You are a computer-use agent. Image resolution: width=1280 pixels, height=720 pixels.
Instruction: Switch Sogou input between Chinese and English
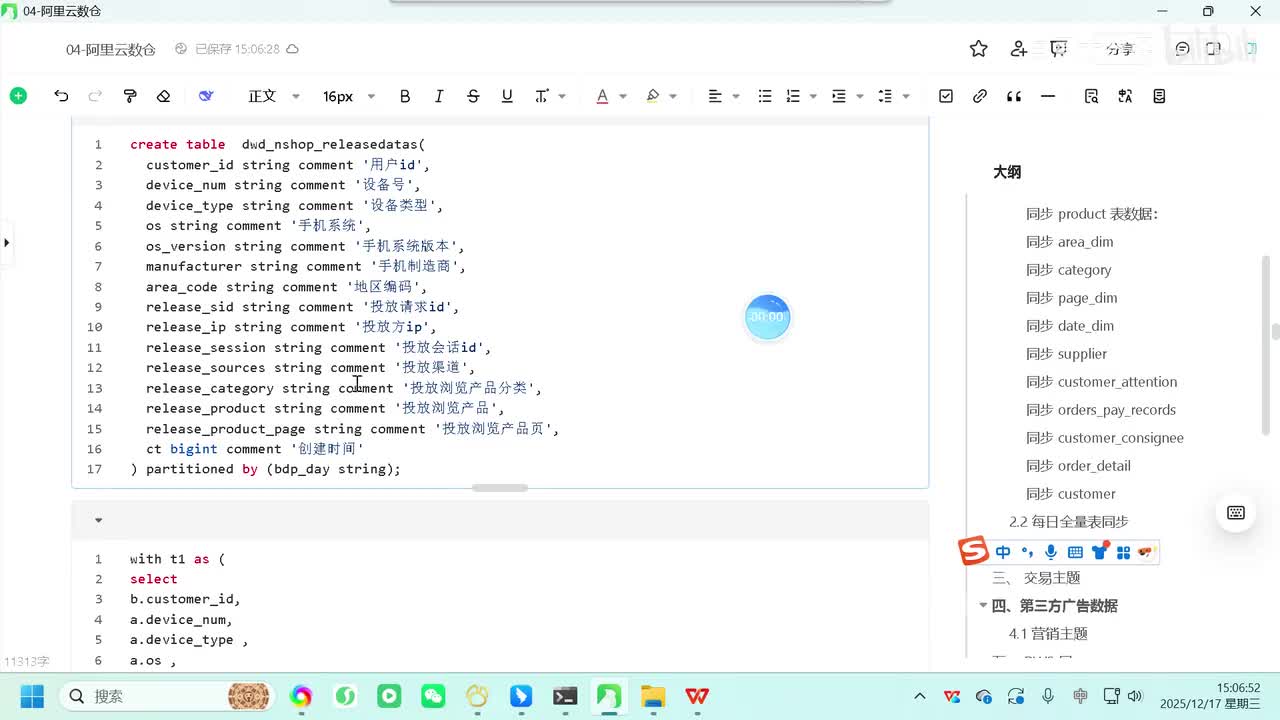pos(1003,552)
